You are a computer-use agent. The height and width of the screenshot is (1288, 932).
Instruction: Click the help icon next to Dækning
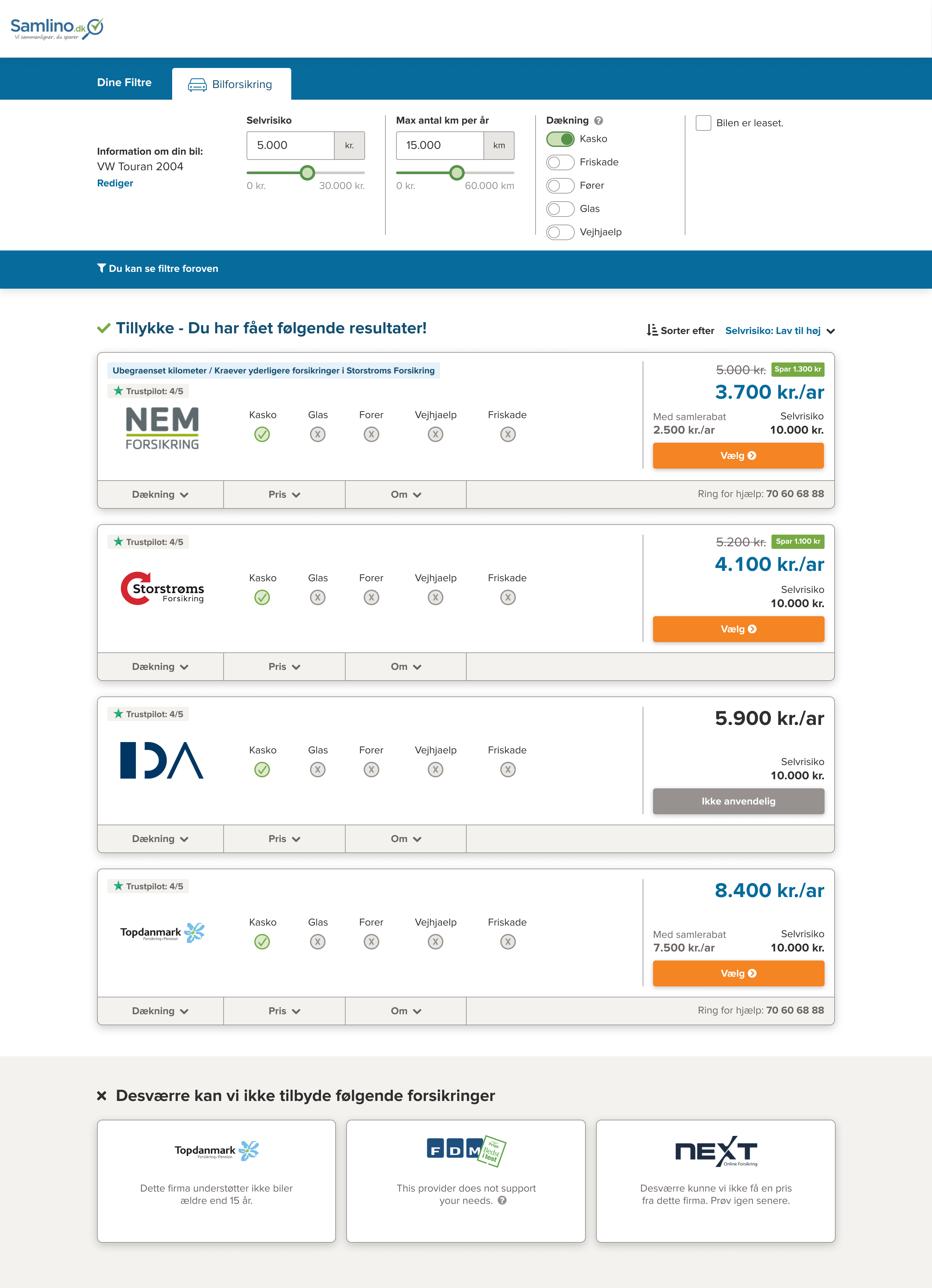tap(598, 120)
